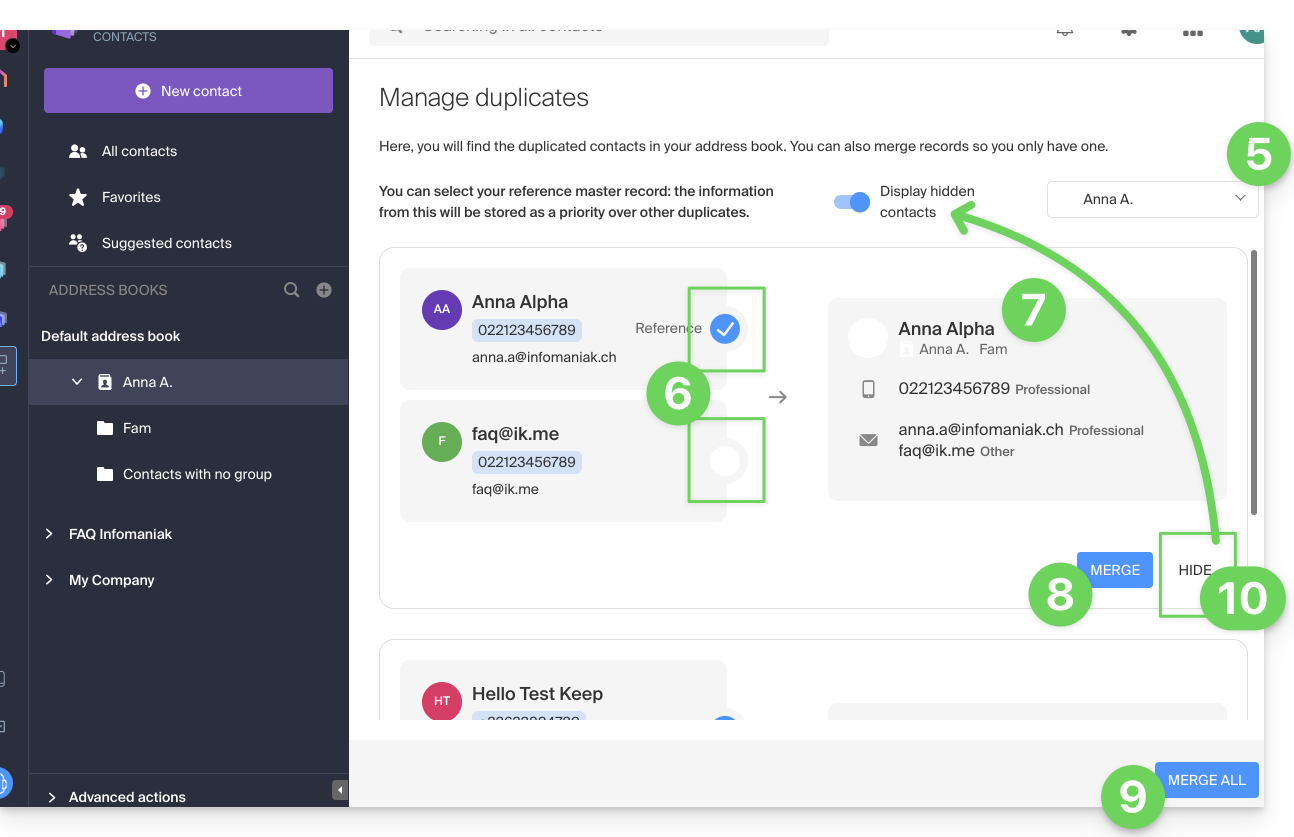Click the add address book plus icon
Viewport: 1294px width, 837px height.
[324, 290]
